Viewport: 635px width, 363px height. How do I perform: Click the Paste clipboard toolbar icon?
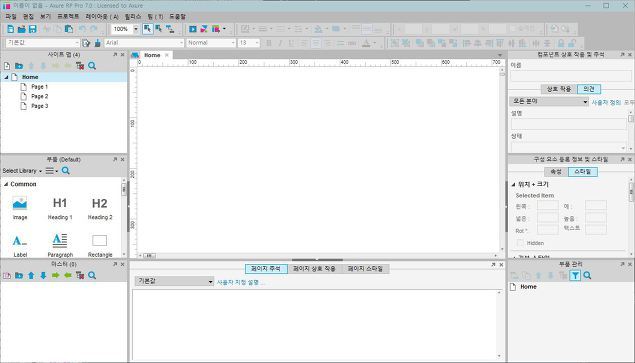click(x=69, y=29)
